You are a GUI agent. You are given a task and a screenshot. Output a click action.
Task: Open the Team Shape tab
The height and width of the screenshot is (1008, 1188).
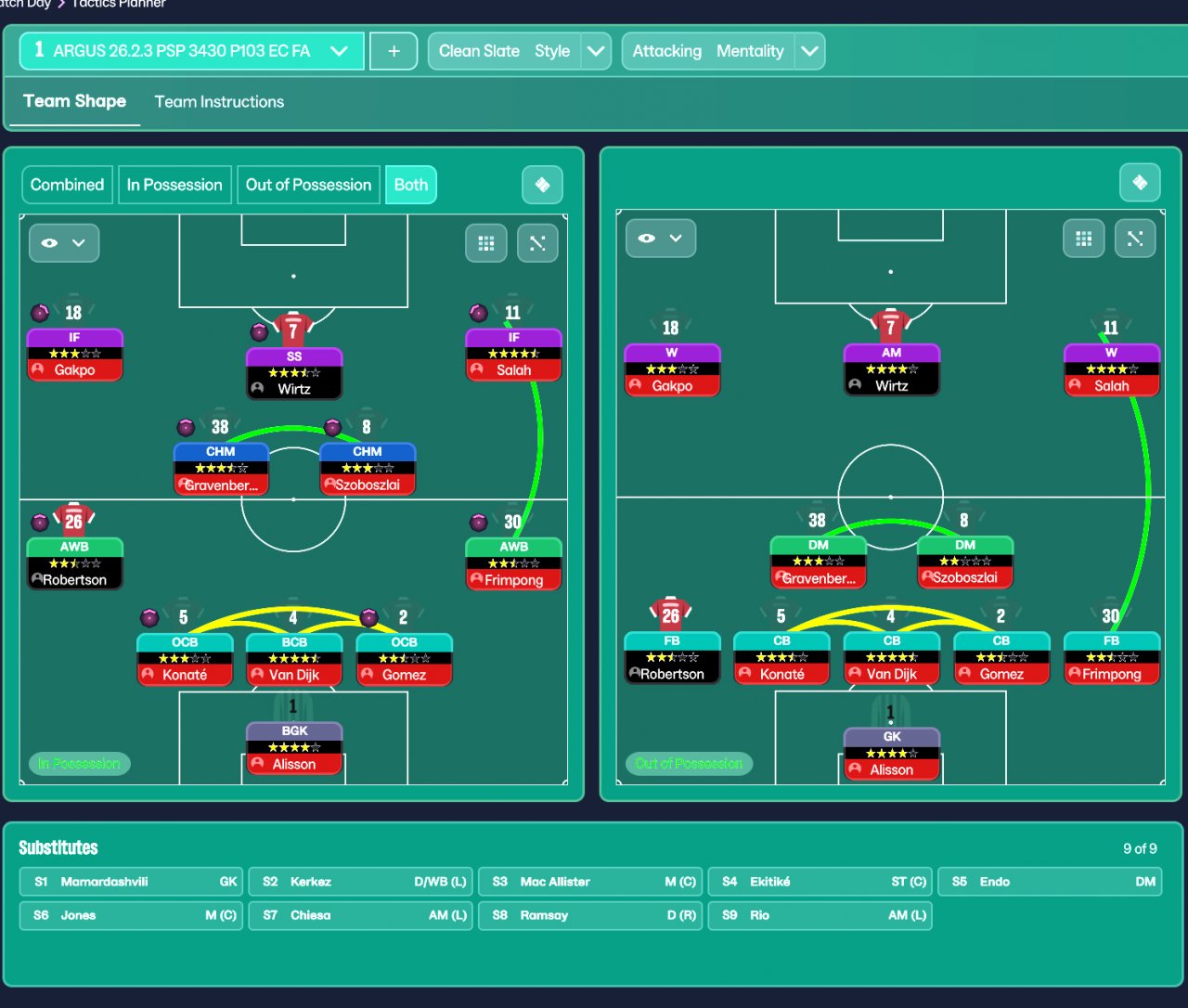[x=74, y=101]
